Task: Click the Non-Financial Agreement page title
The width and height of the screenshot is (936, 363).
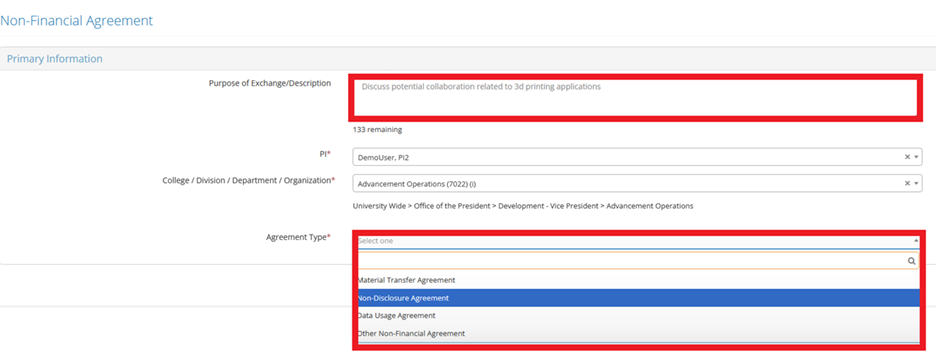Action: pyautogui.click(x=76, y=21)
